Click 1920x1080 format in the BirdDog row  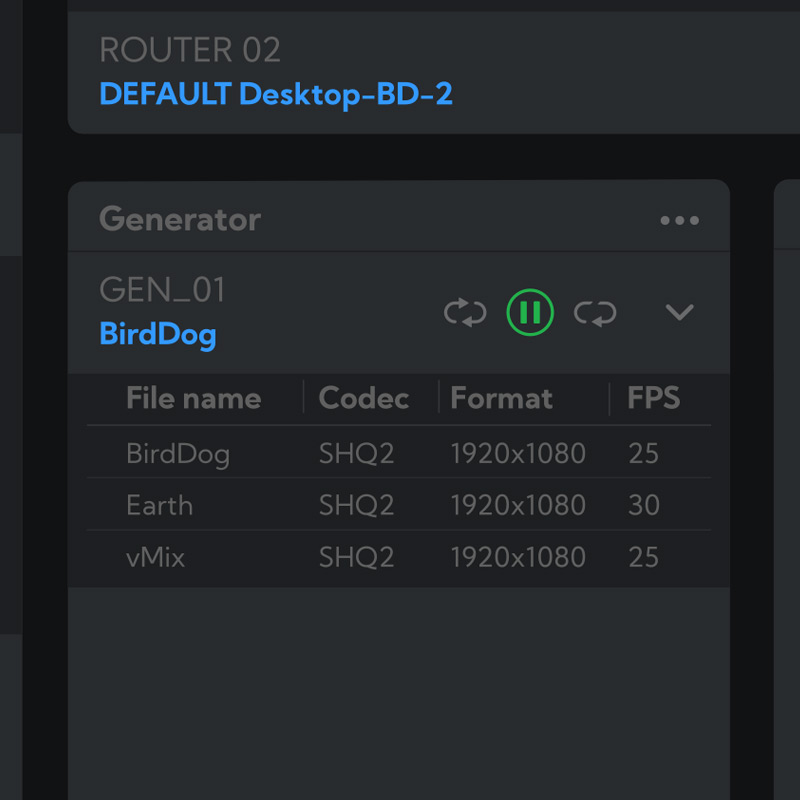(518, 453)
